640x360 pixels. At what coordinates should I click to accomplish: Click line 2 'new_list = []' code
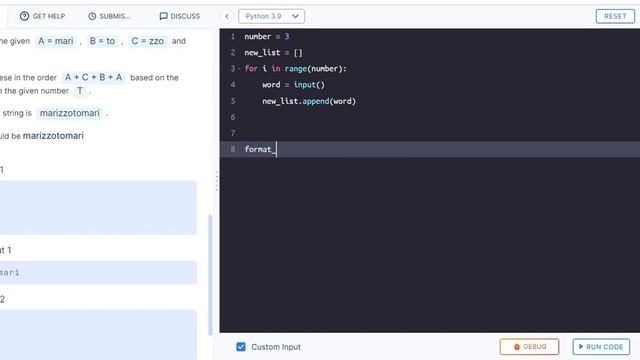tap(273, 53)
